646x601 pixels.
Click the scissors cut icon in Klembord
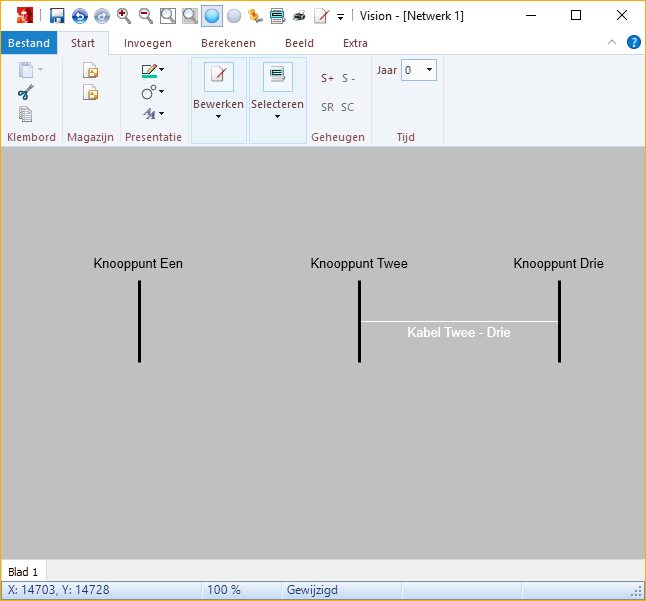click(26, 92)
